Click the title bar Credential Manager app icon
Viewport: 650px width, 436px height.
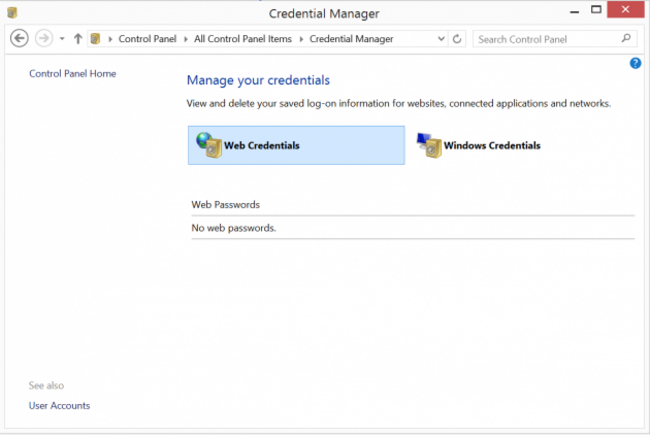(x=12, y=13)
